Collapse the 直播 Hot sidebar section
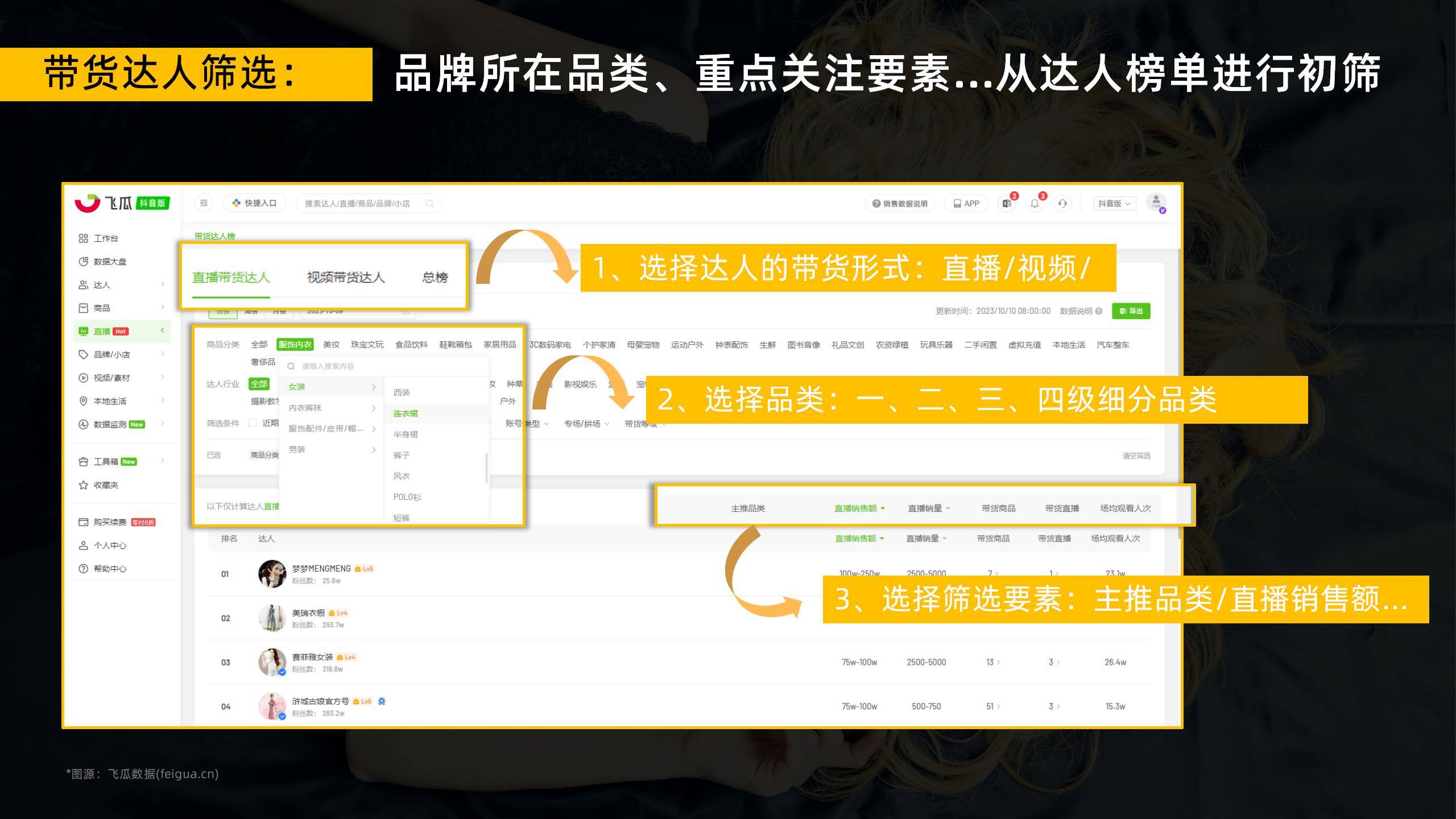This screenshot has width=1456, height=819. pyautogui.click(x=162, y=331)
